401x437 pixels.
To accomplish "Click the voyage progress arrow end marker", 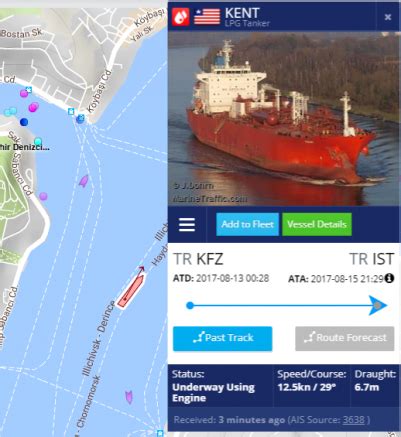I will pyautogui.click(x=378, y=305).
